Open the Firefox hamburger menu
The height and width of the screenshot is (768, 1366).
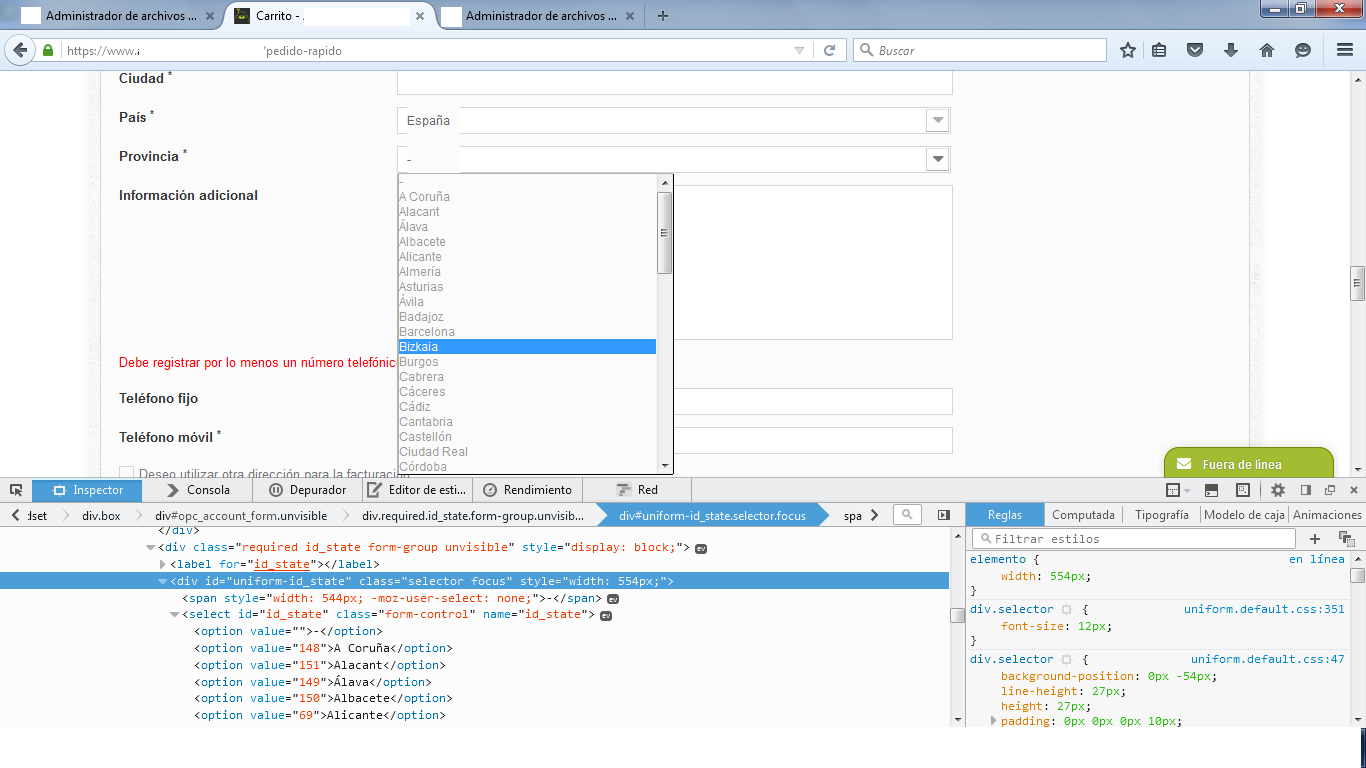(1345, 50)
